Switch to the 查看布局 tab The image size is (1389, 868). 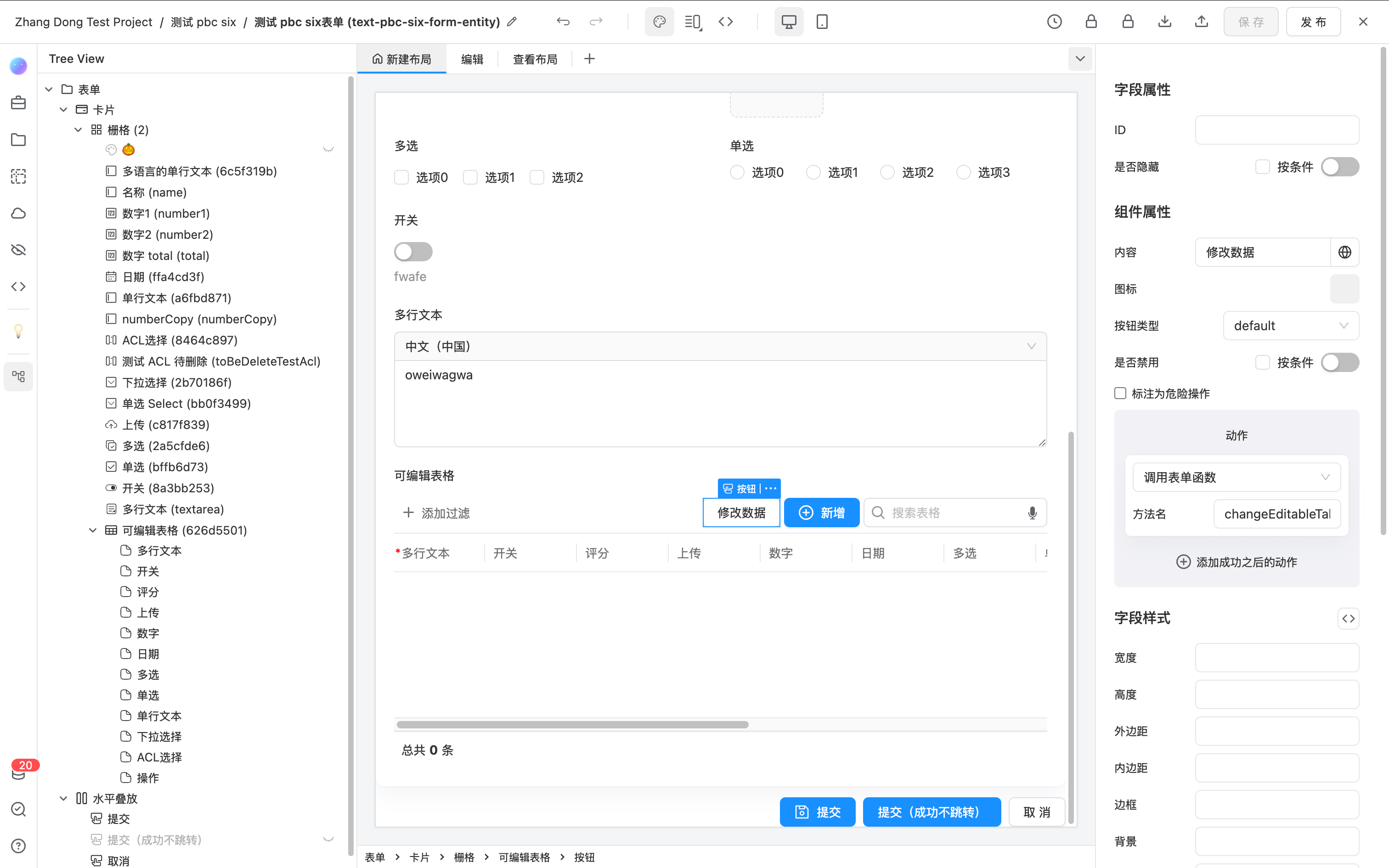(535, 59)
